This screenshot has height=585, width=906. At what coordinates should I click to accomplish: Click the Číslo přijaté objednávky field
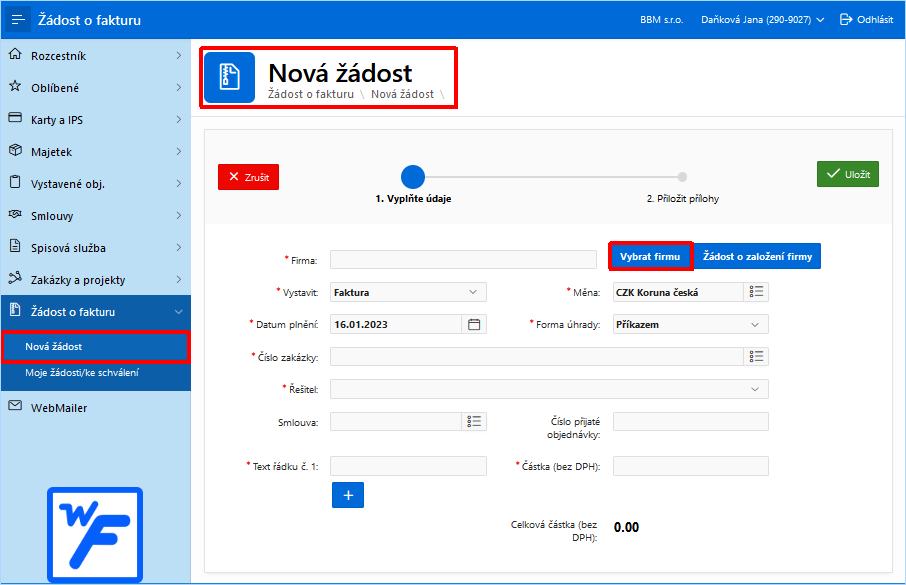(690, 421)
